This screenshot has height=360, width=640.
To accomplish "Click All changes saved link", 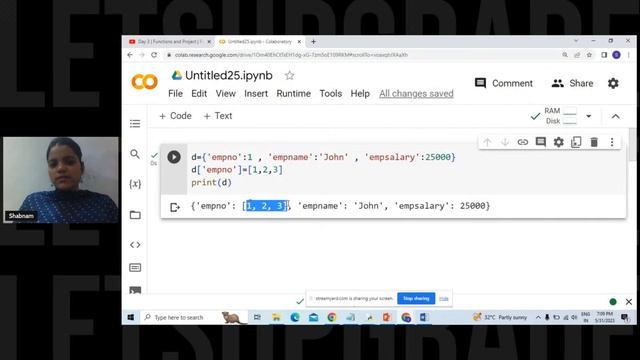I will [x=416, y=93].
